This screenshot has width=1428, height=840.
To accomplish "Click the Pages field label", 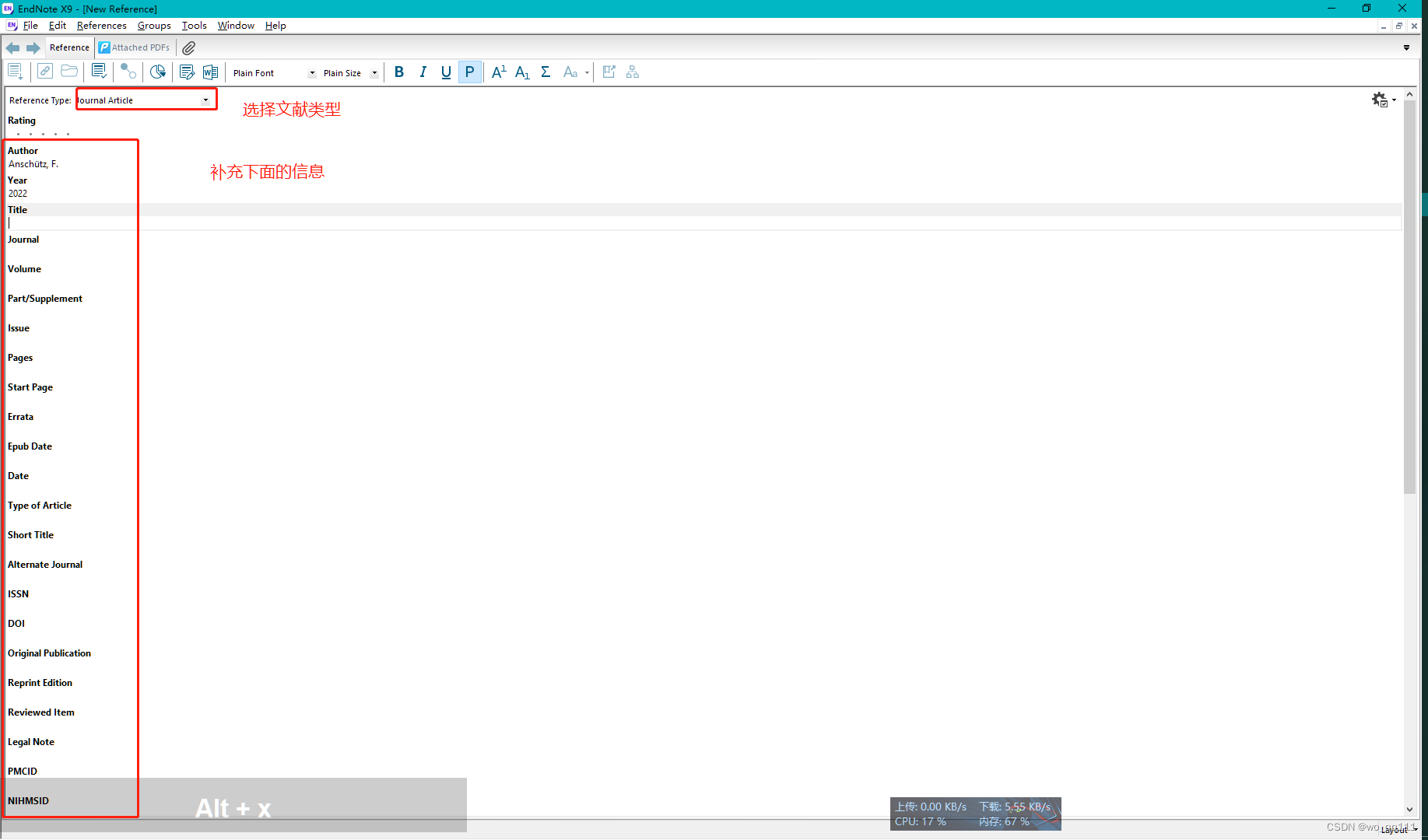I will [20, 358].
